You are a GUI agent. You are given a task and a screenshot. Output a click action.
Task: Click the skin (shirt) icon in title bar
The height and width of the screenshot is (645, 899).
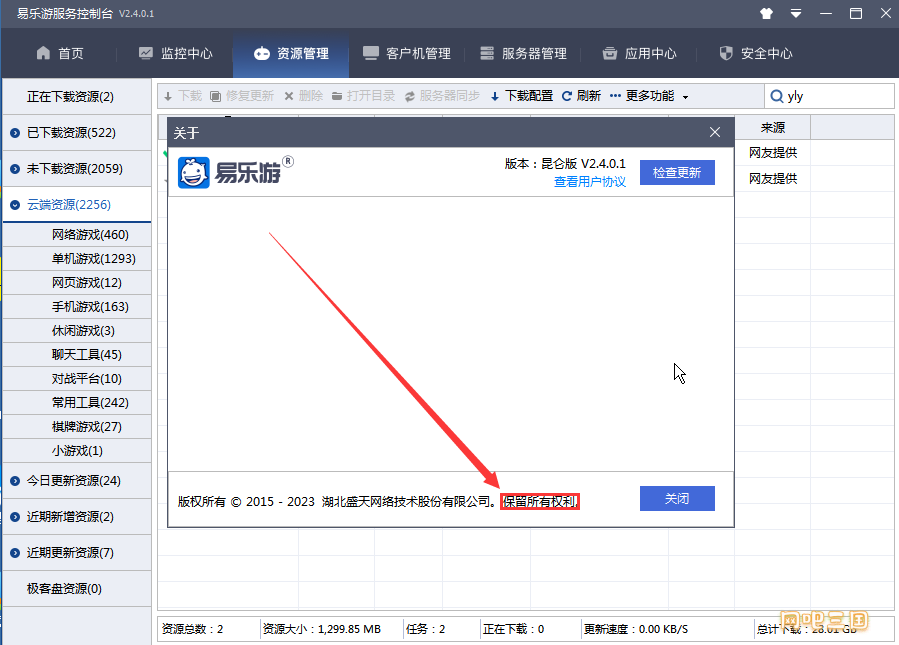[767, 14]
